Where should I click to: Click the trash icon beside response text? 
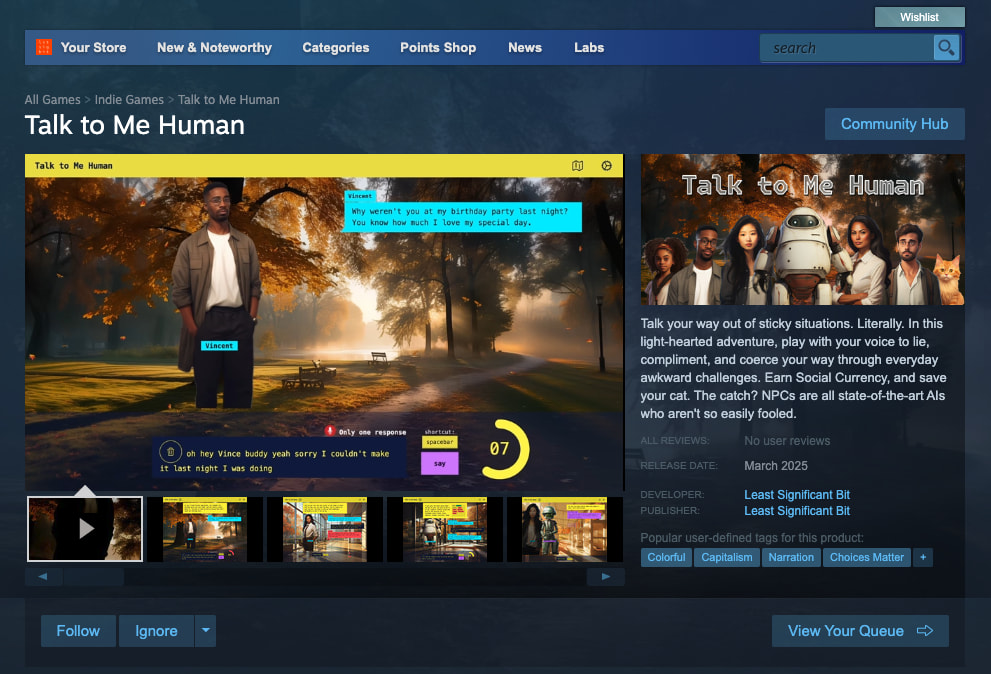[x=170, y=453]
